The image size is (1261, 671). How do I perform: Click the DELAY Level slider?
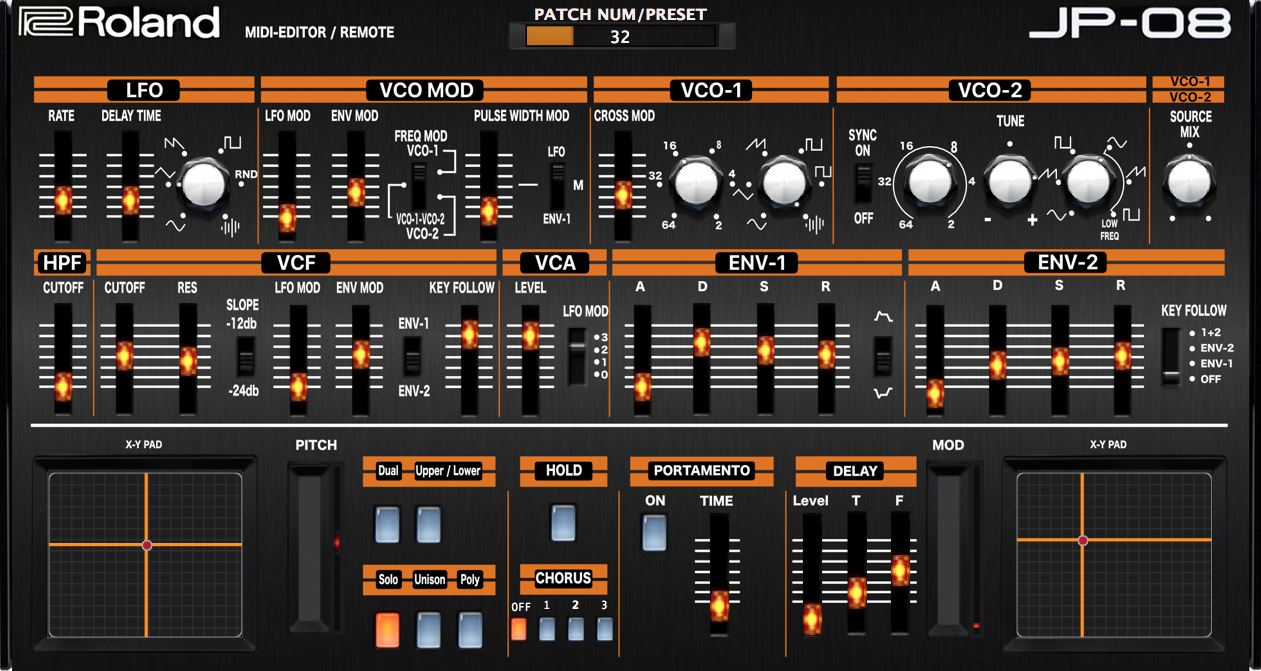[x=812, y=574]
